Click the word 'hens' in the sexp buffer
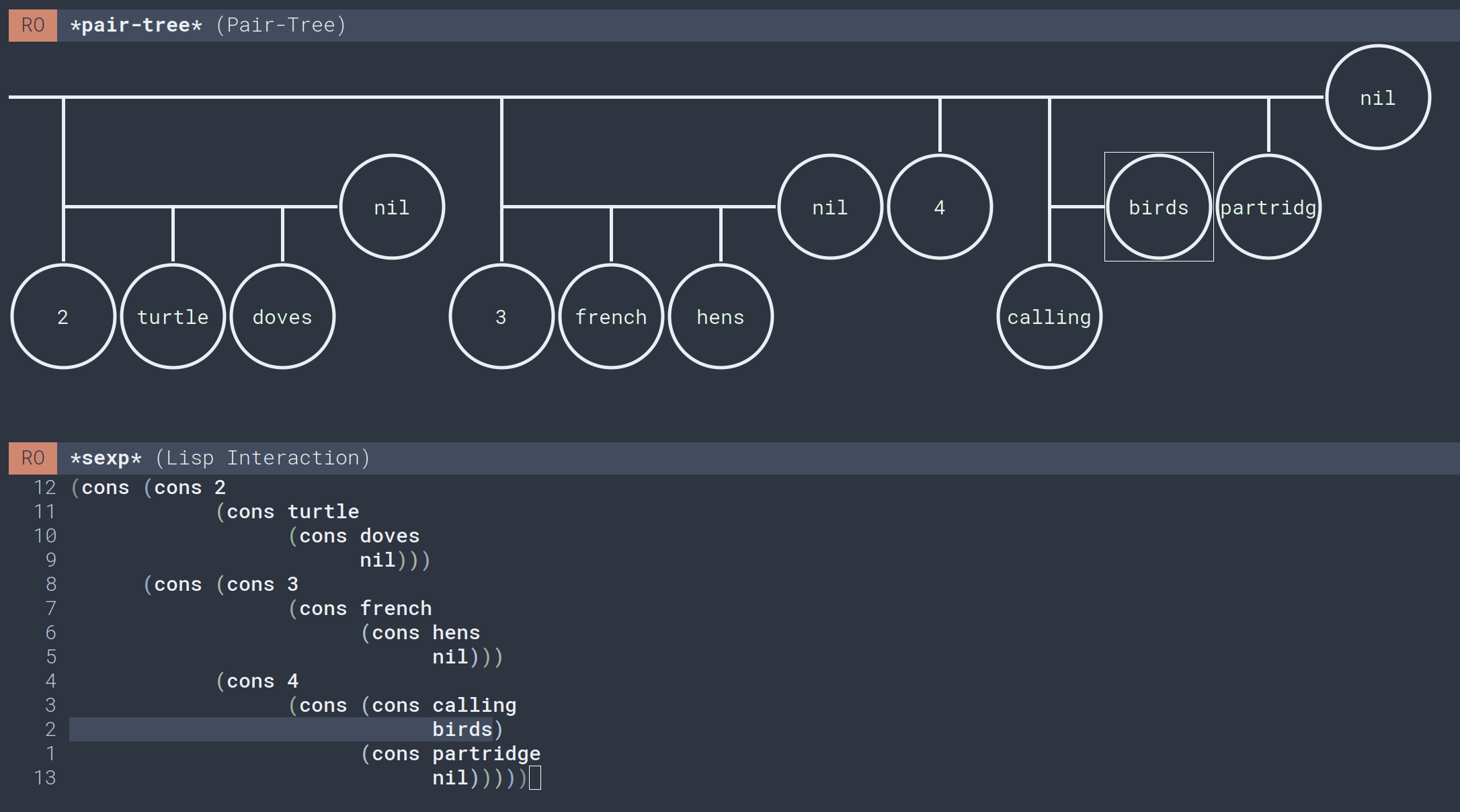 (x=456, y=633)
